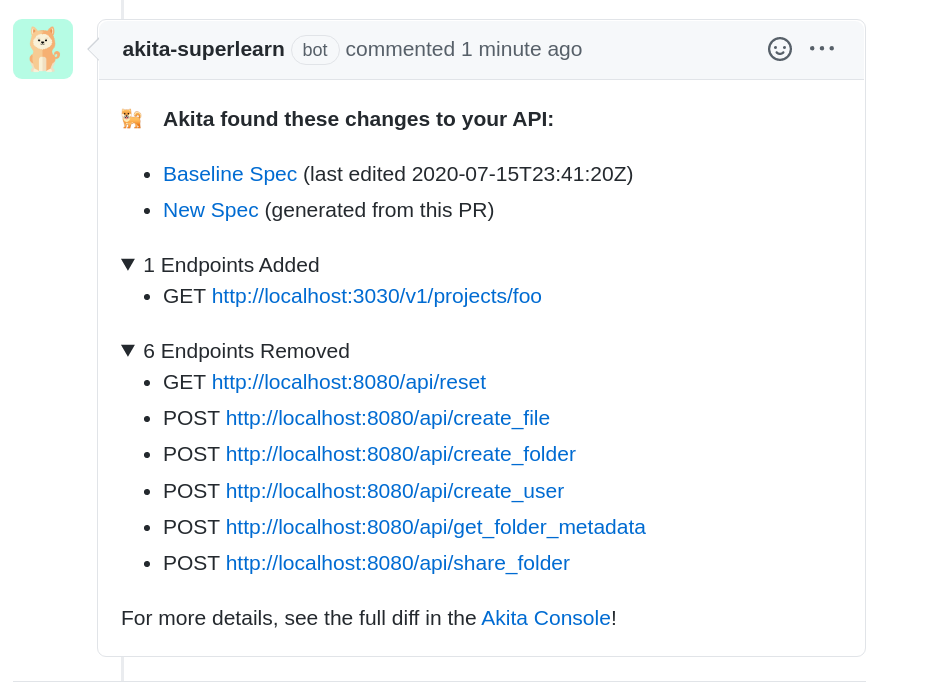
Task: Collapse the 1 Endpoints Added section
Action: pyautogui.click(x=128, y=265)
